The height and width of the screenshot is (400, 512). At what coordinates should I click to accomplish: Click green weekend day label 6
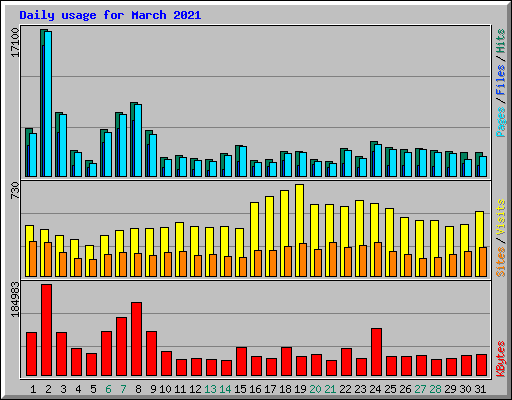[108, 389]
